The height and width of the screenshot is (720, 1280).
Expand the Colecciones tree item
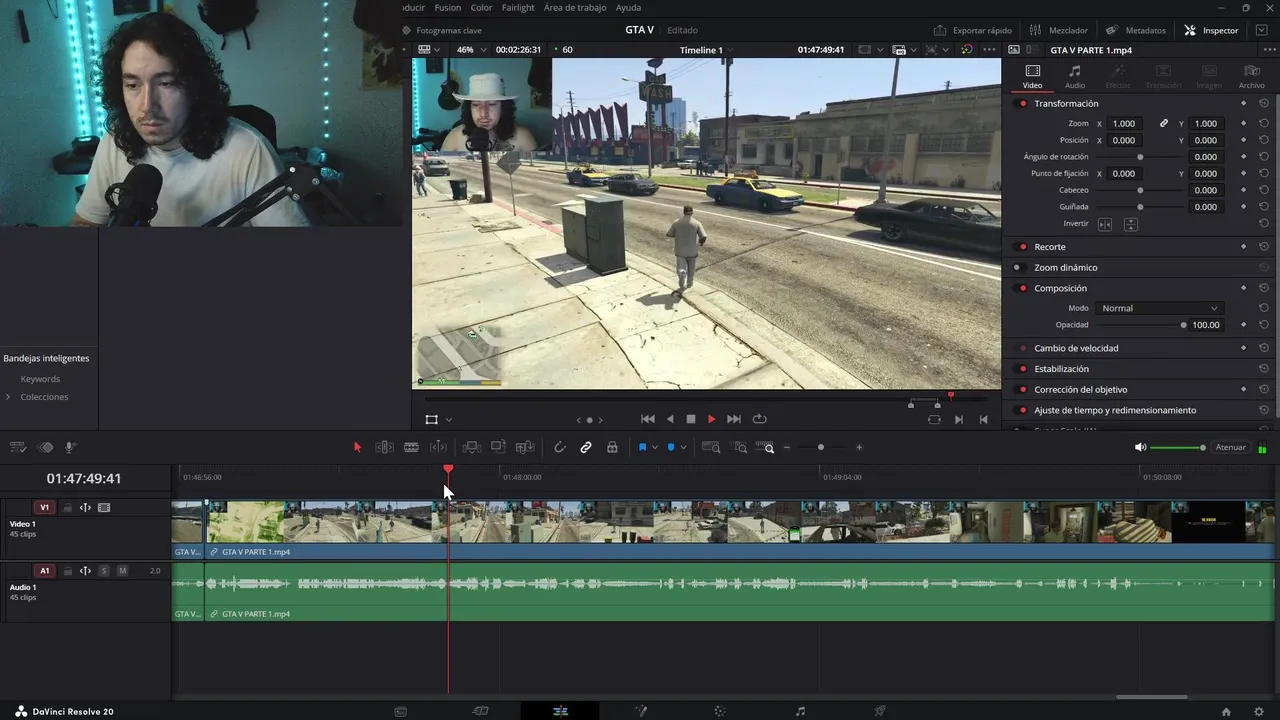coord(8,397)
